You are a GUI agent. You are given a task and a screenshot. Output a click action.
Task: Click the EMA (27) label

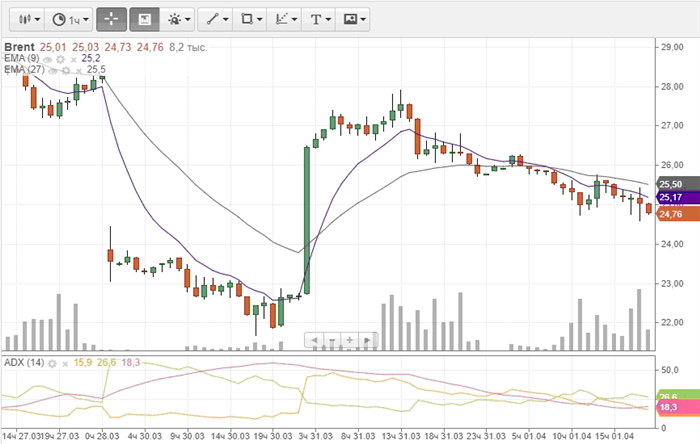pos(25,70)
